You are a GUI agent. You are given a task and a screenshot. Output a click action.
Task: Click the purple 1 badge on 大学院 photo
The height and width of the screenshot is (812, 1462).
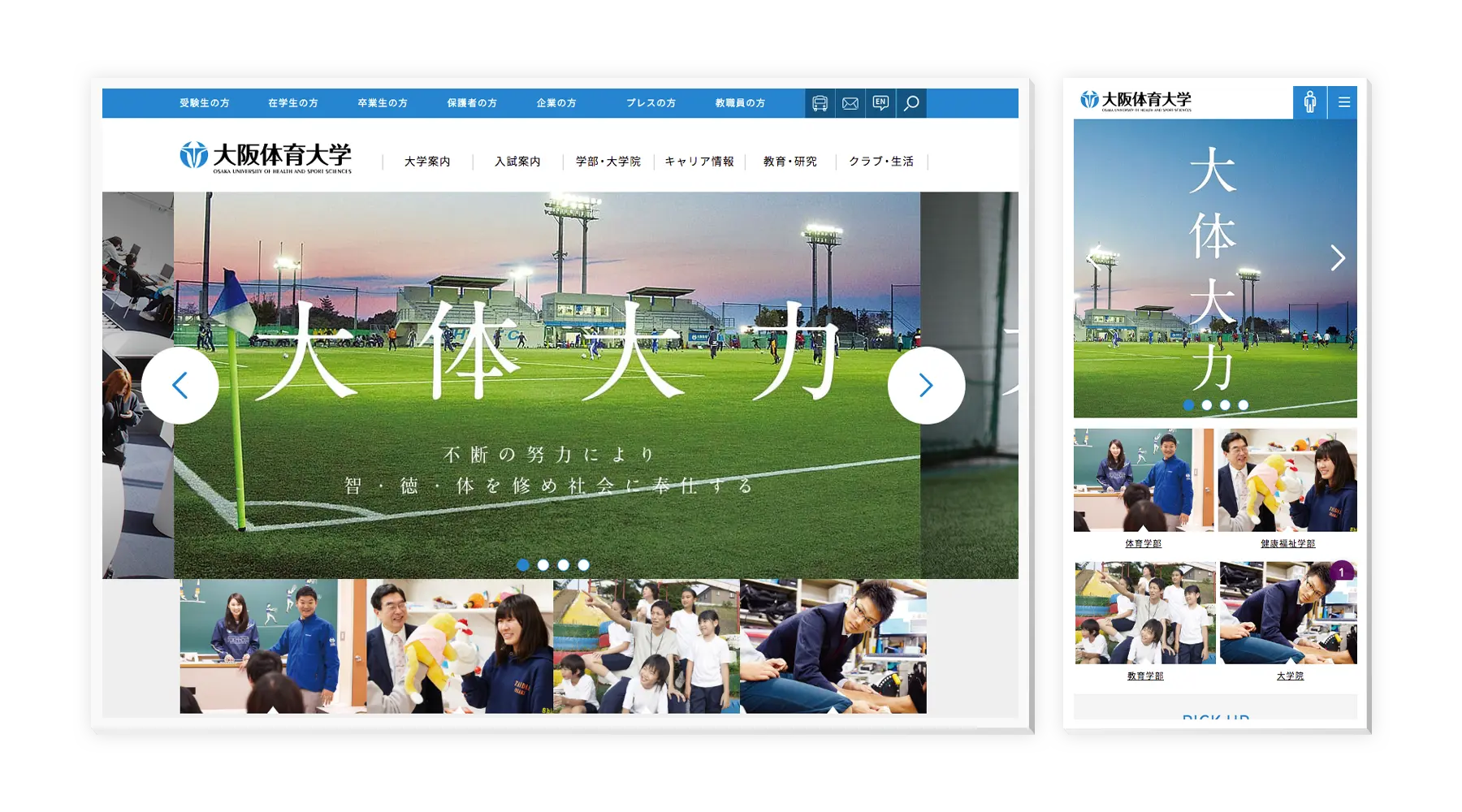pyautogui.click(x=1342, y=572)
